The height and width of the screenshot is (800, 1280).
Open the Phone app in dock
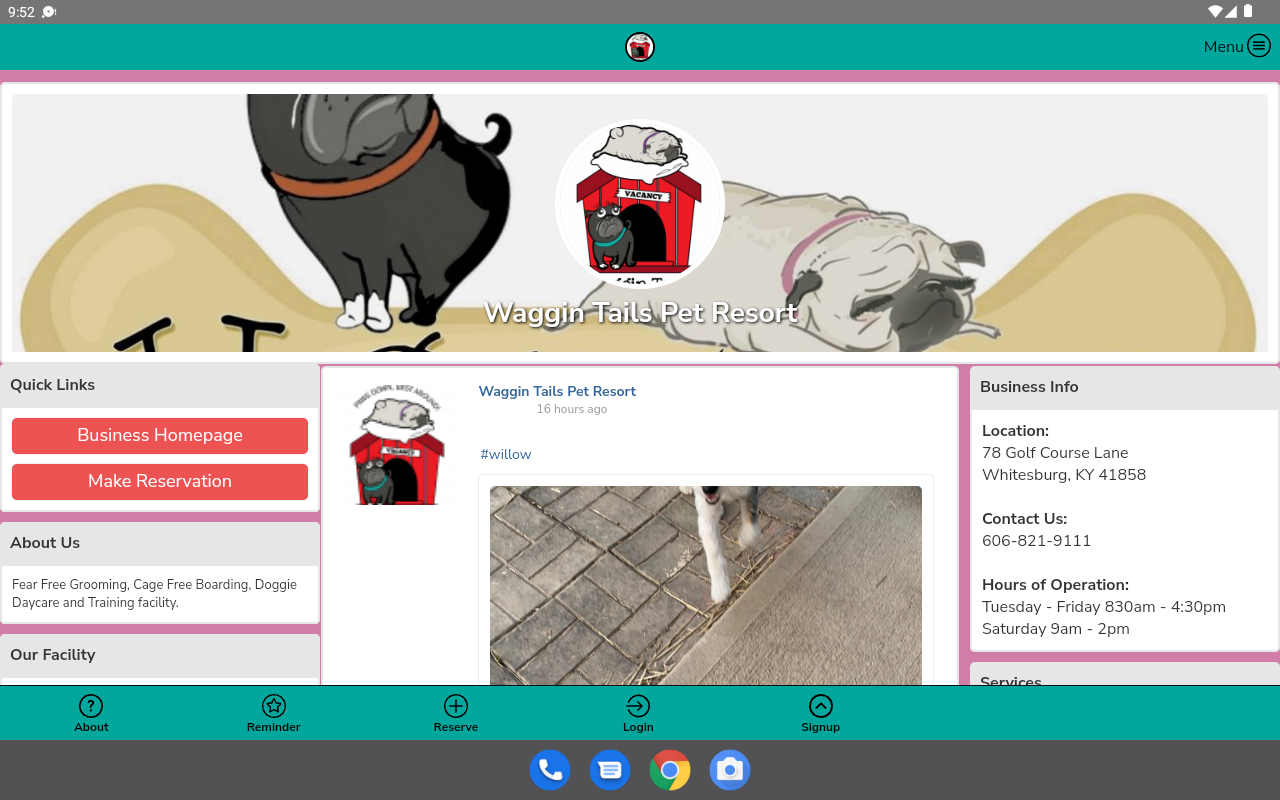pos(550,770)
